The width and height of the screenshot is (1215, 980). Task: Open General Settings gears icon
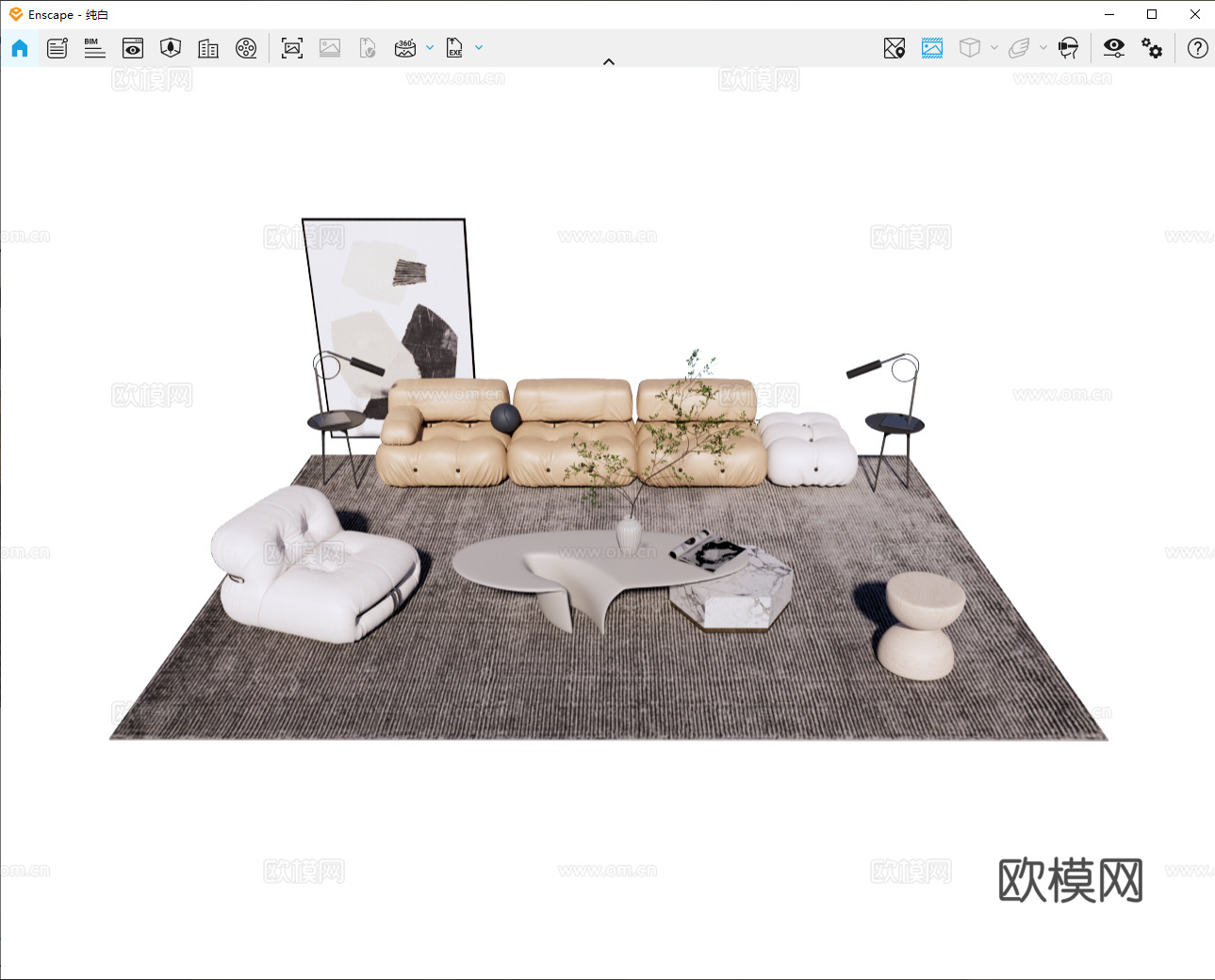[x=1152, y=48]
